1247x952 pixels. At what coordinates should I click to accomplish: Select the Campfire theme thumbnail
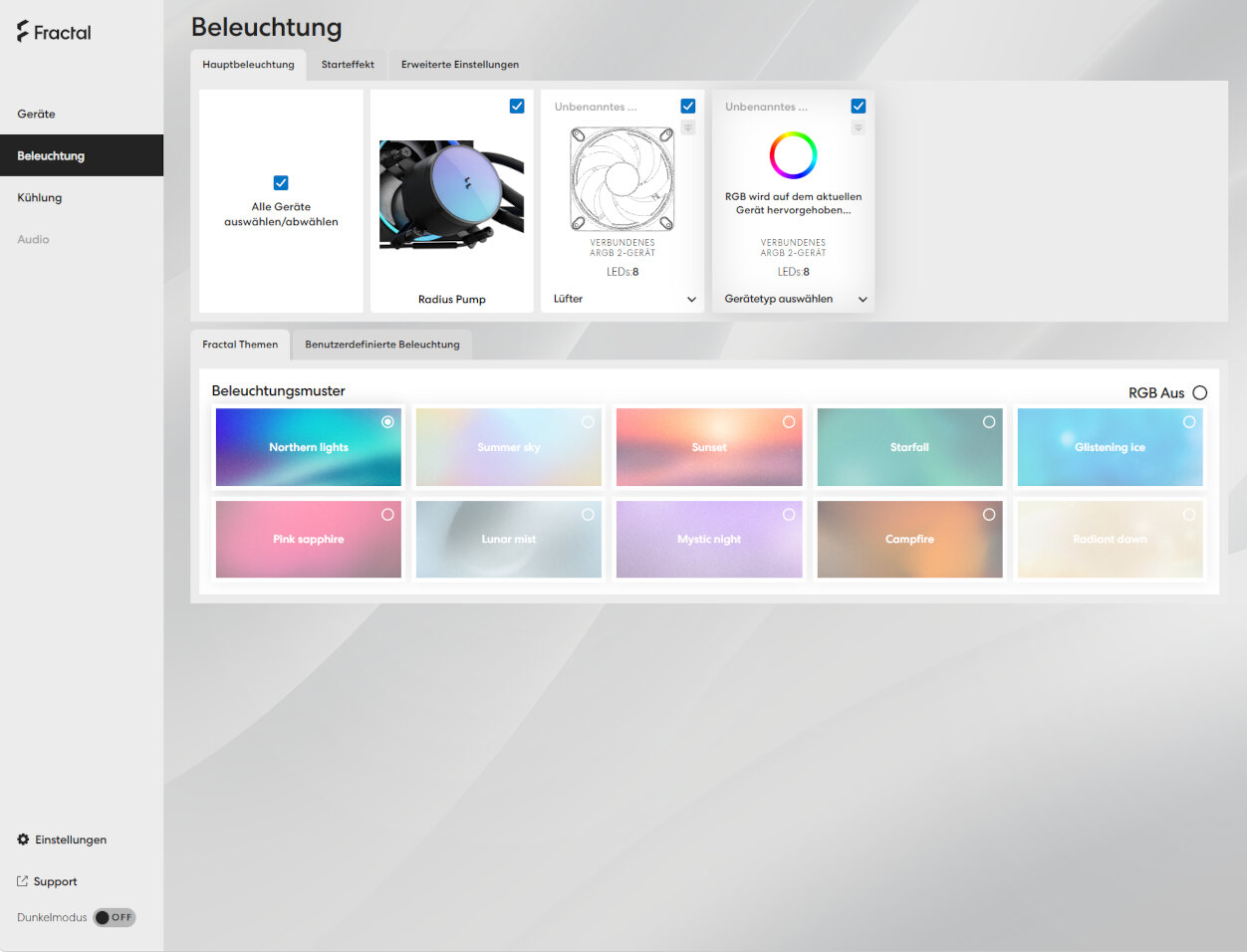click(909, 539)
